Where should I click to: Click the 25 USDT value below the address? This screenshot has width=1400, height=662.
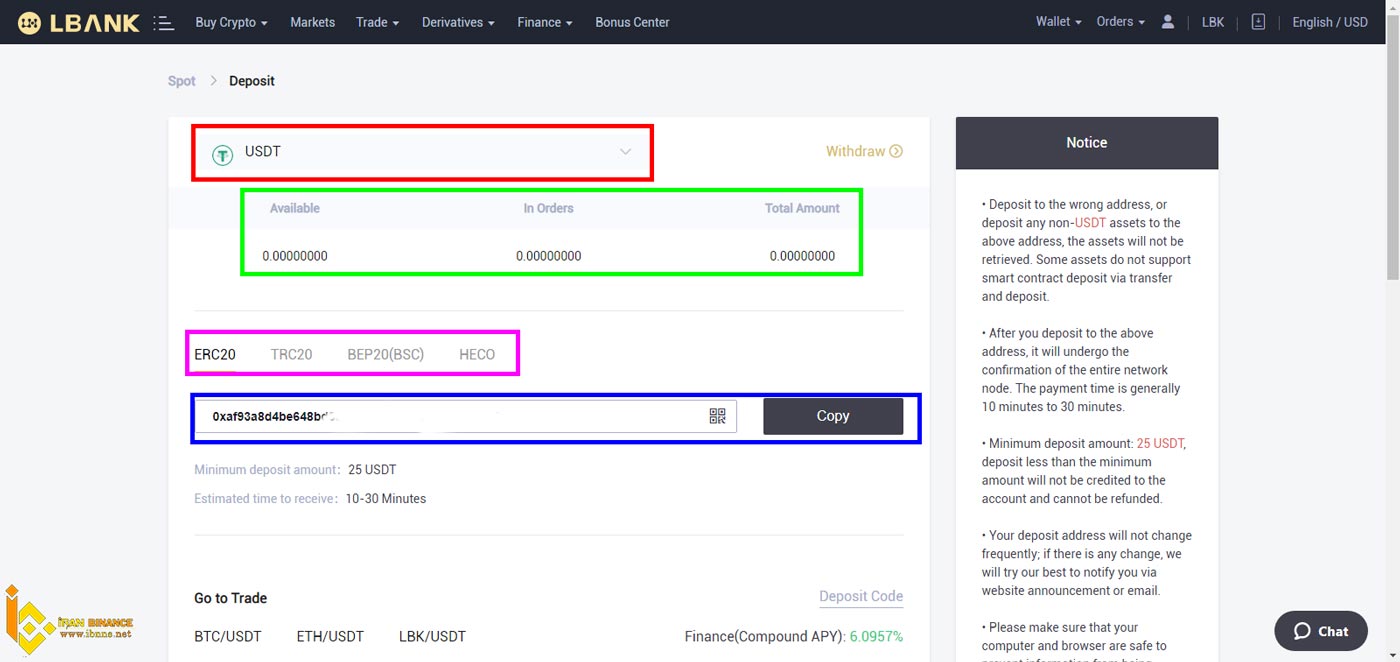(373, 469)
